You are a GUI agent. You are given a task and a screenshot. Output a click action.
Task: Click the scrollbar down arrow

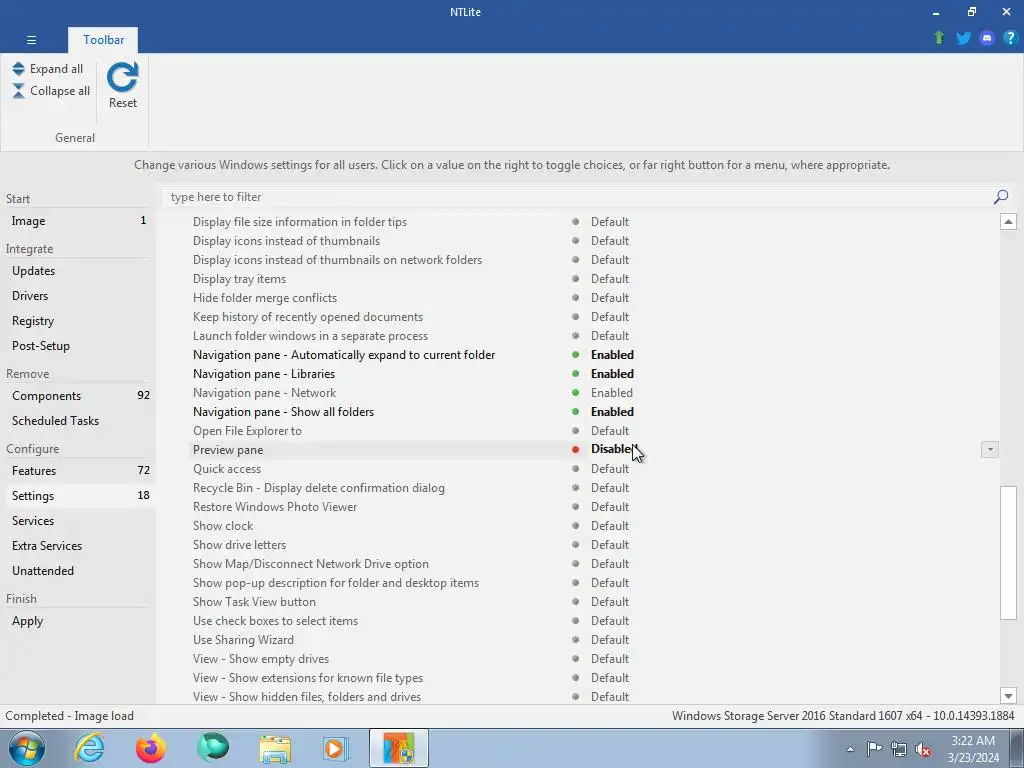(1008, 696)
